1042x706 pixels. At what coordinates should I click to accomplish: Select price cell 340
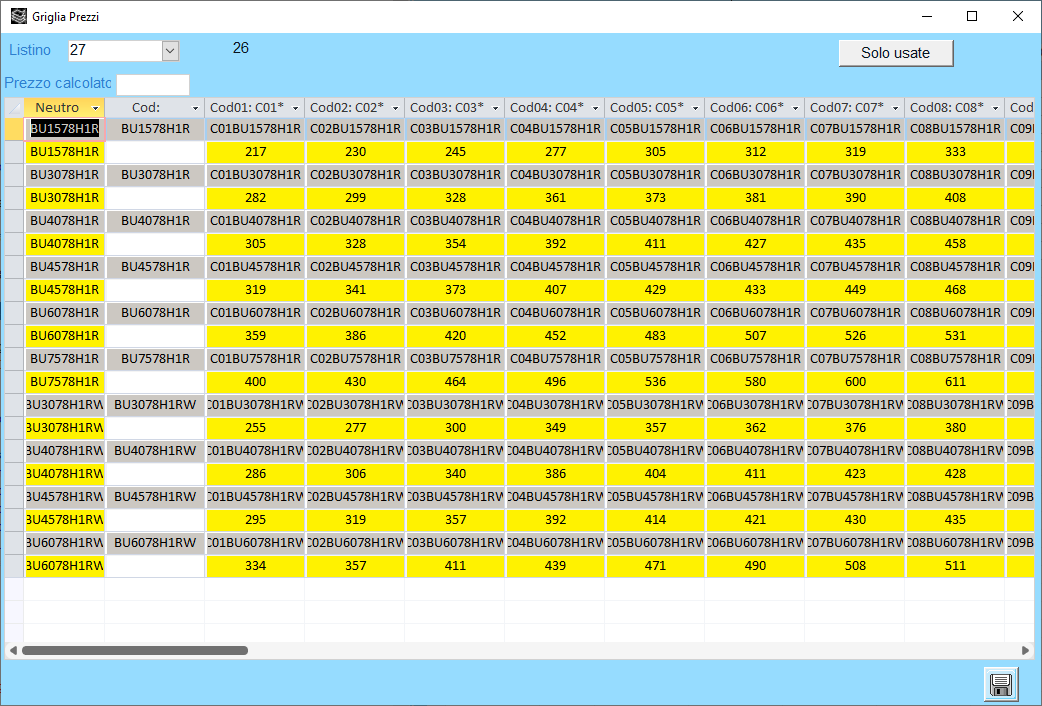pyautogui.click(x=455, y=473)
